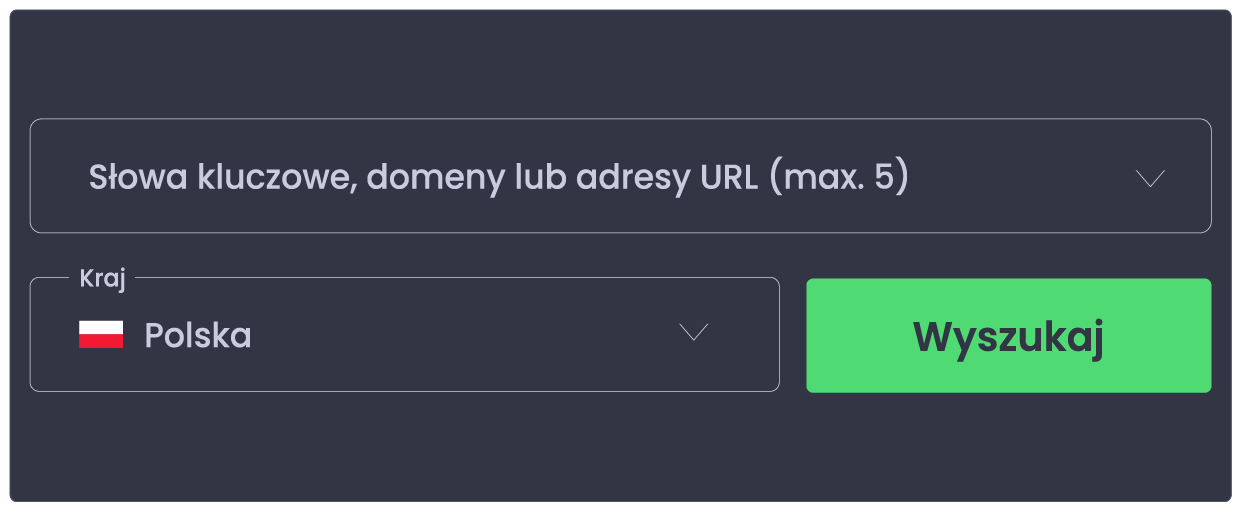Viewport: 1242px width, 512px height.
Task: Select the red and white flag
Action: [101, 334]
